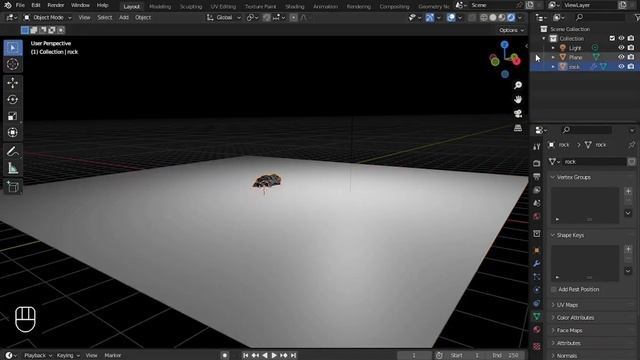640x360 pixels.
Task: Open Global transform orientation dropdown
Action: (x=224, y=18)
